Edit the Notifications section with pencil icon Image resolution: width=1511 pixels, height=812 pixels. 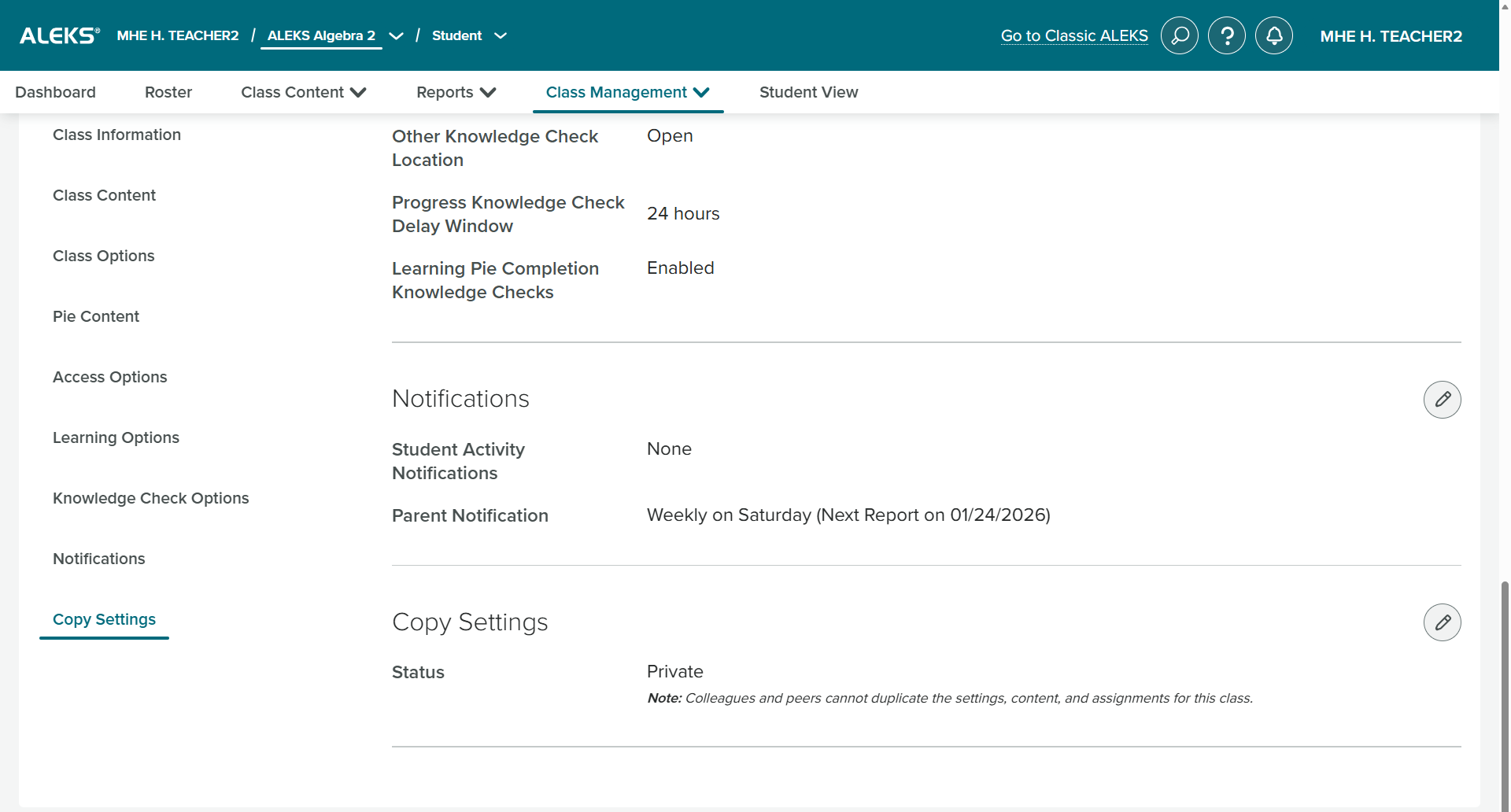coord(1442,400)
